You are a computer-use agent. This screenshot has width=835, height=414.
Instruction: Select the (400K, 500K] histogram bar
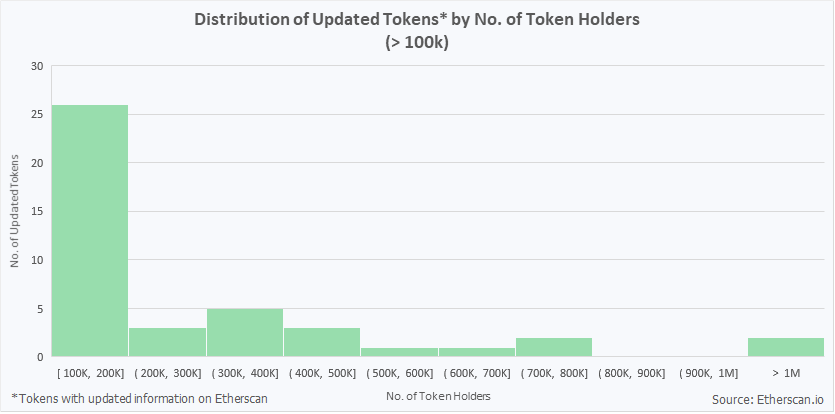[322, 342]
